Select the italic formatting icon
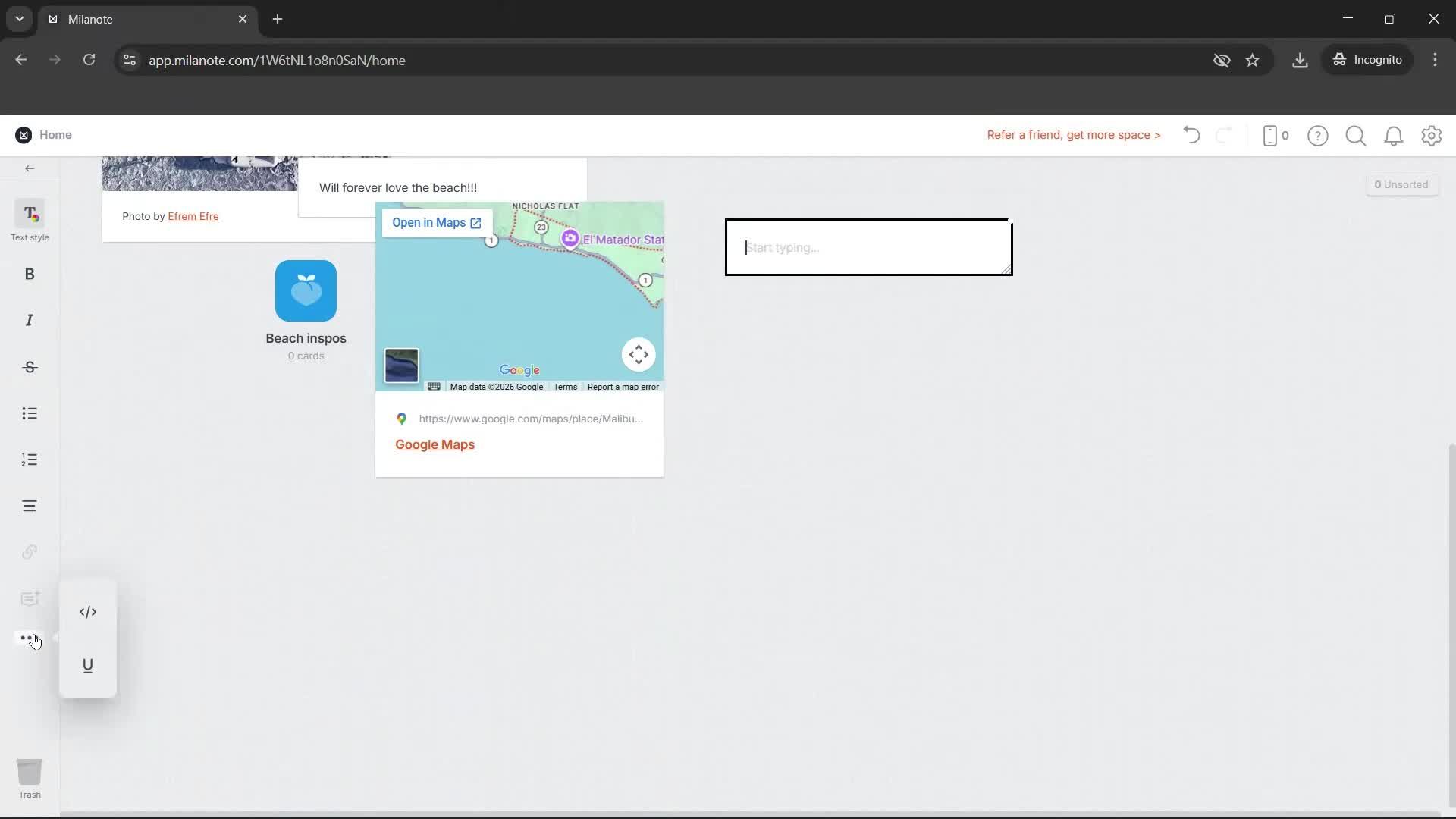1456x819 pixels. (x=30, y=320)
